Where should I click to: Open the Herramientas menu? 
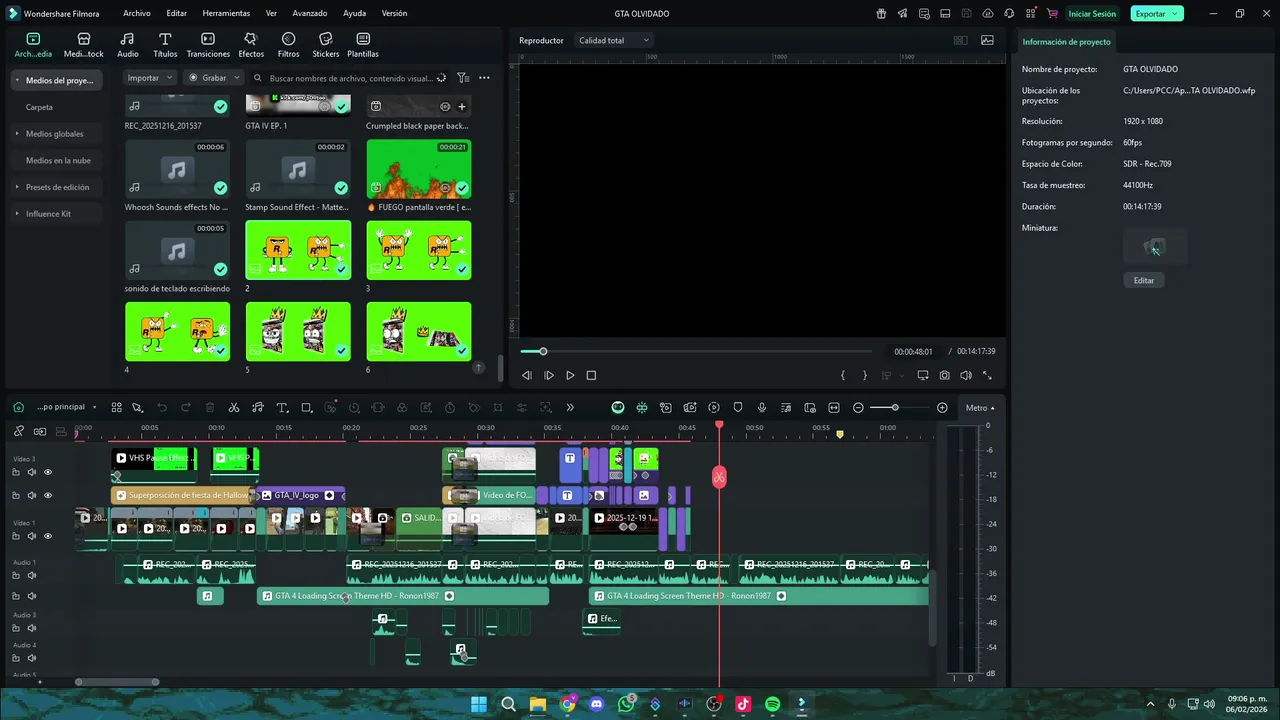tap(226, 14)
